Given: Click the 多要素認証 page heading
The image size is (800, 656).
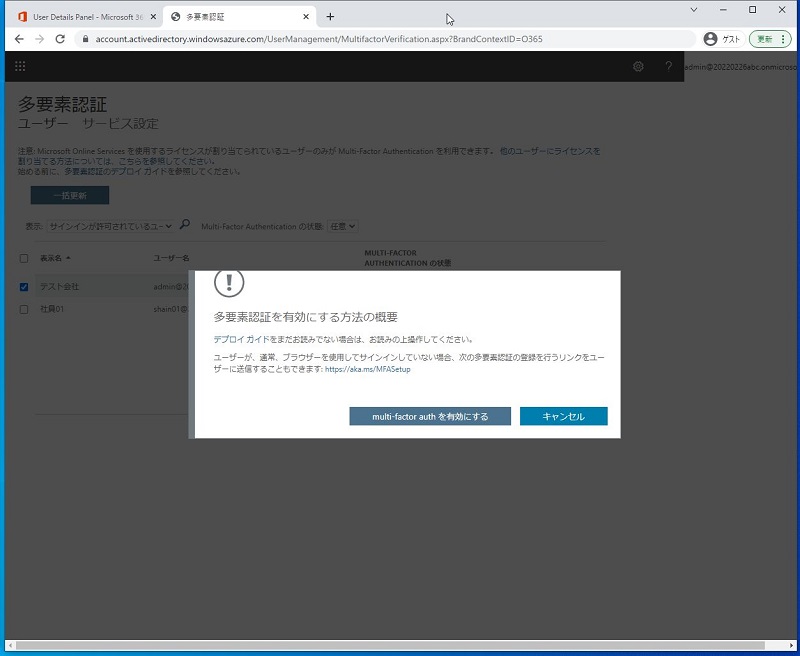Looking at the screenshot, I should click(x=63, y=104).
